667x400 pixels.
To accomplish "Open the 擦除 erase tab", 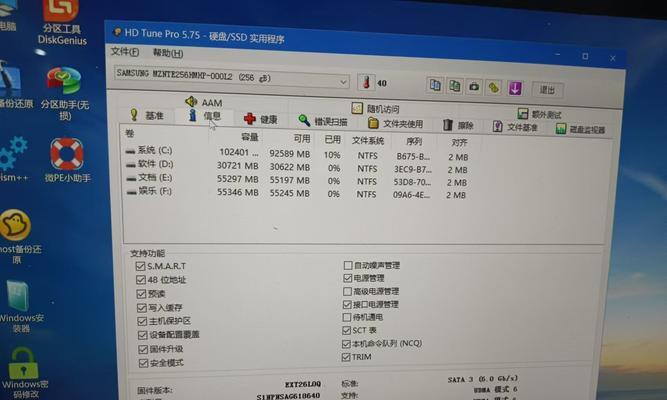I will click(x=458, y=125).
